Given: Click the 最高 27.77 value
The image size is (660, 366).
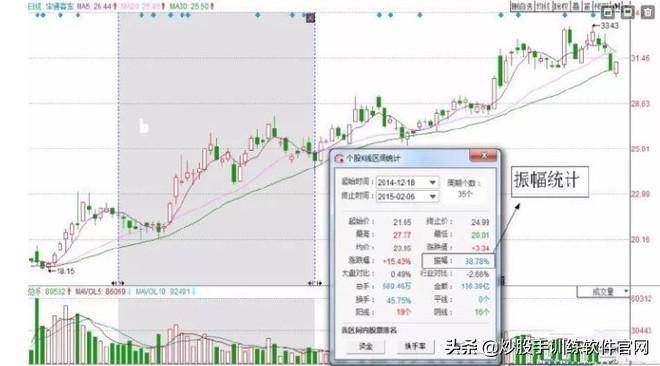Looking at the screenshot, I should pos(402,235).
